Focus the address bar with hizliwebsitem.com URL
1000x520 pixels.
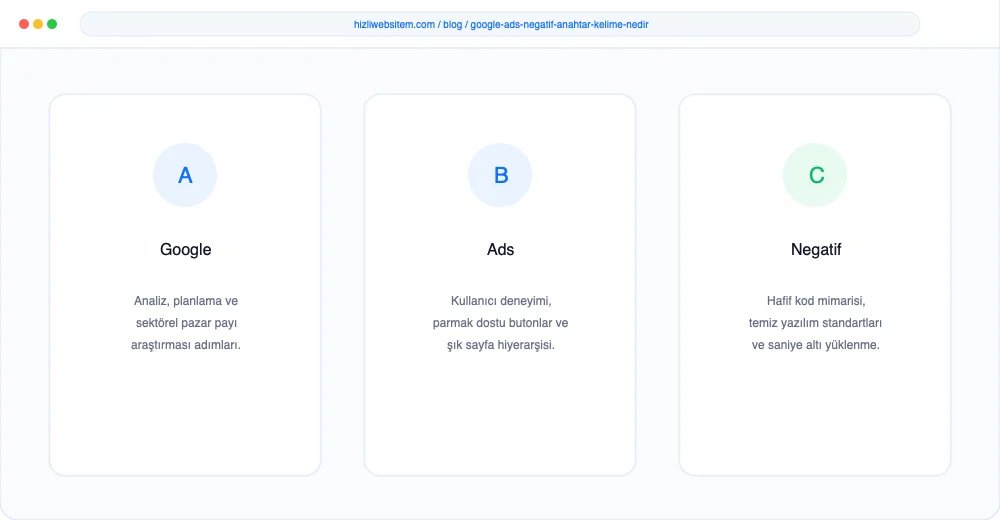500,24
